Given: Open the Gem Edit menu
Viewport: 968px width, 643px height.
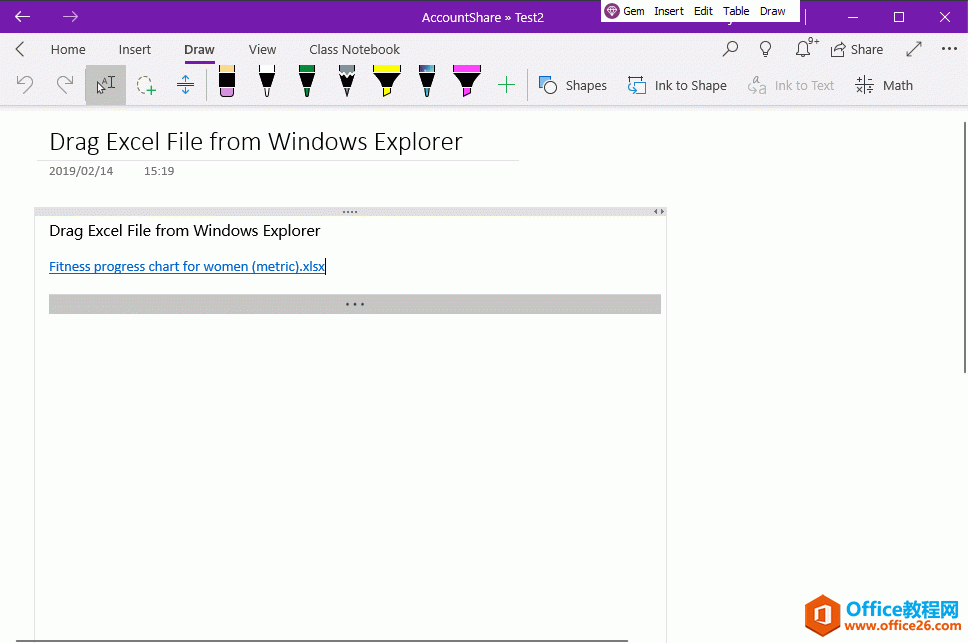Looking at the screenshot, I should (x=703, y=11).
